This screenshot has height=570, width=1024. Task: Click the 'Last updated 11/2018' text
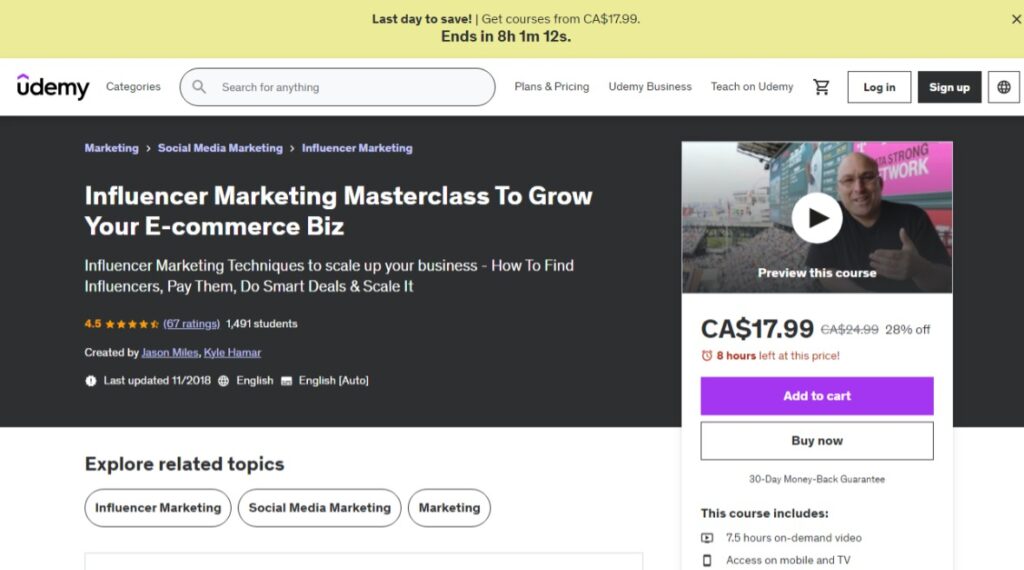coord(157,381)
